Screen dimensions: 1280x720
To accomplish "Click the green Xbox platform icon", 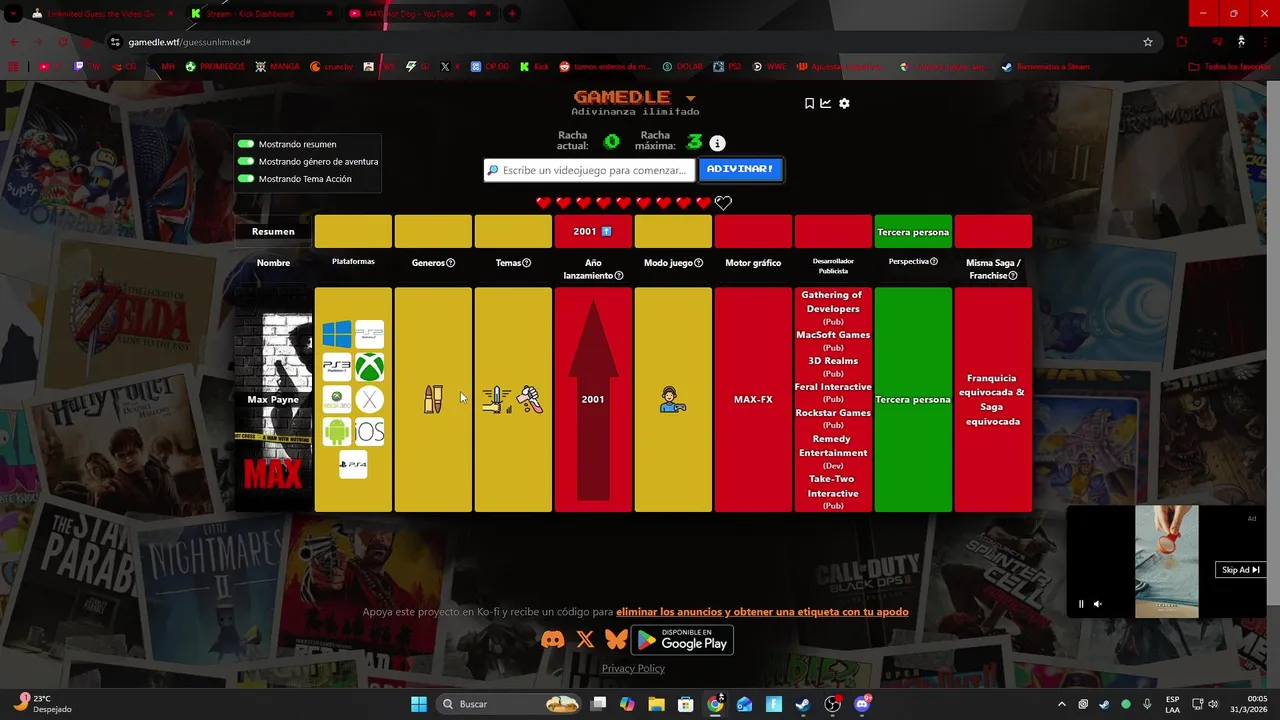I will [x=370, y=367].
